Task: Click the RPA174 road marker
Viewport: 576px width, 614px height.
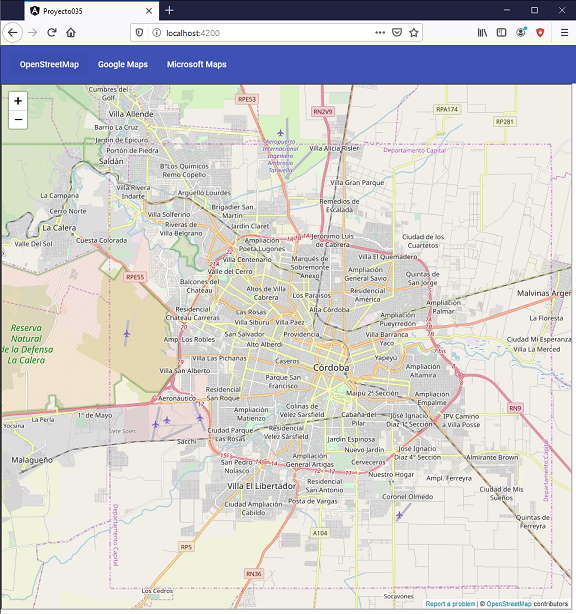Action: [x=447, y=109]
